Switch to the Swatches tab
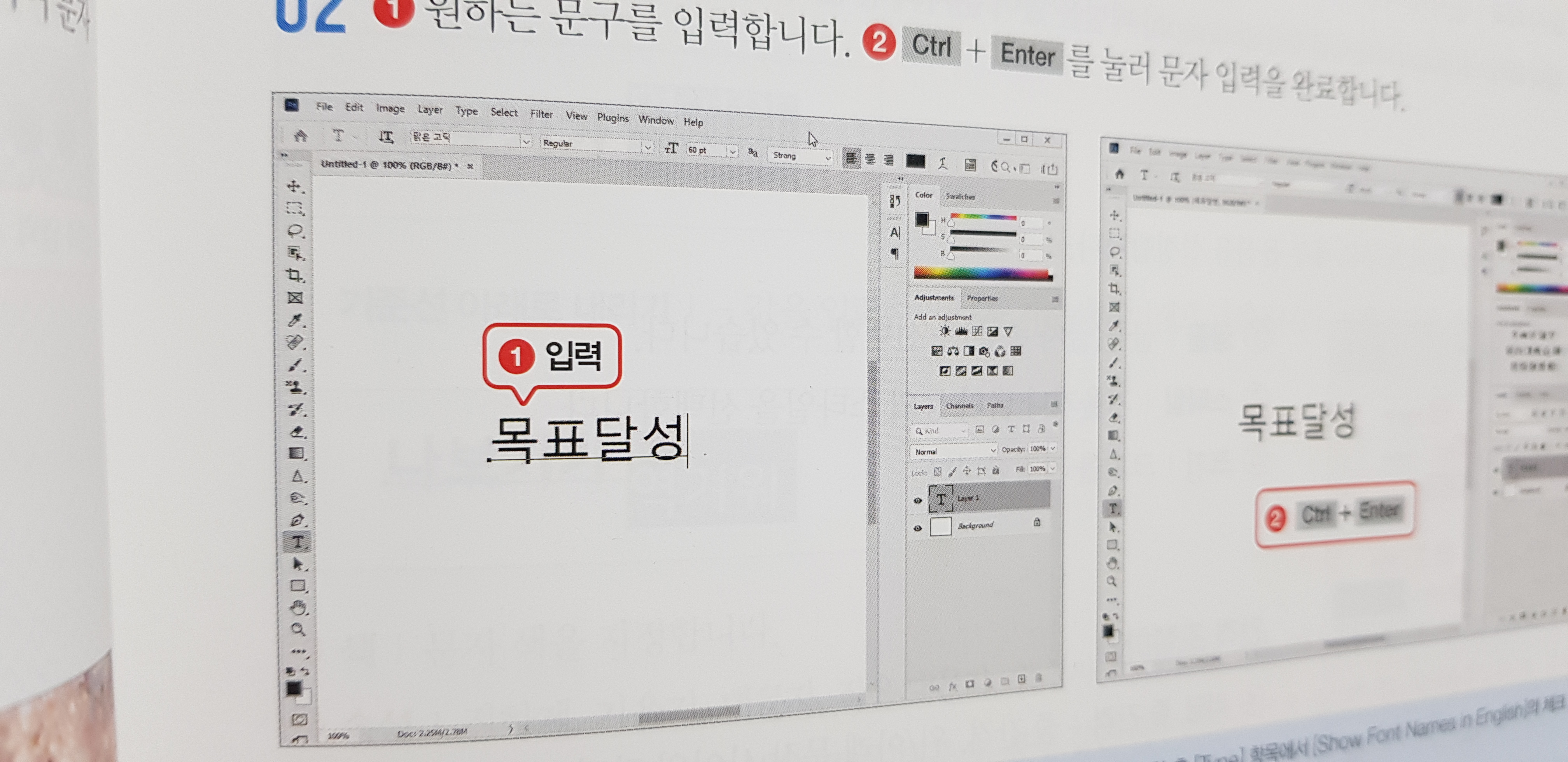This screenshot has height=762, width=1568. click(x=960, y=197)
